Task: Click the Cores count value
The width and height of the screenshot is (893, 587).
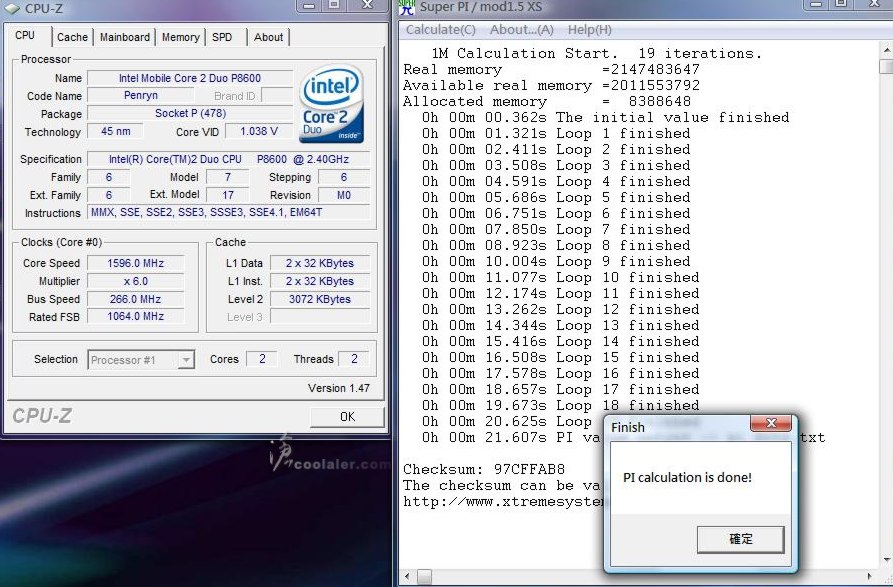Action: click(x=262, y=359)
